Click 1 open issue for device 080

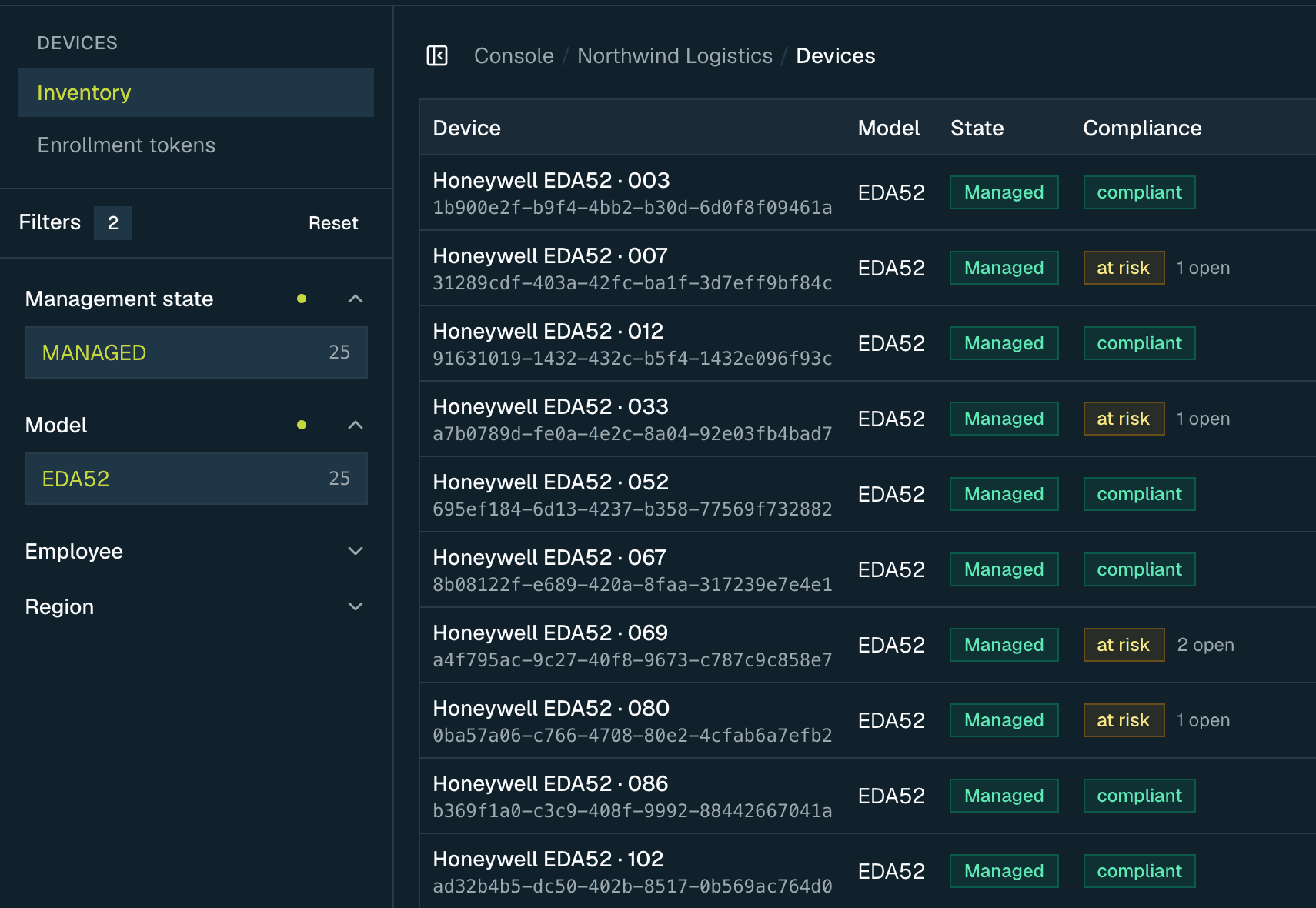(x=1203, y=720)
